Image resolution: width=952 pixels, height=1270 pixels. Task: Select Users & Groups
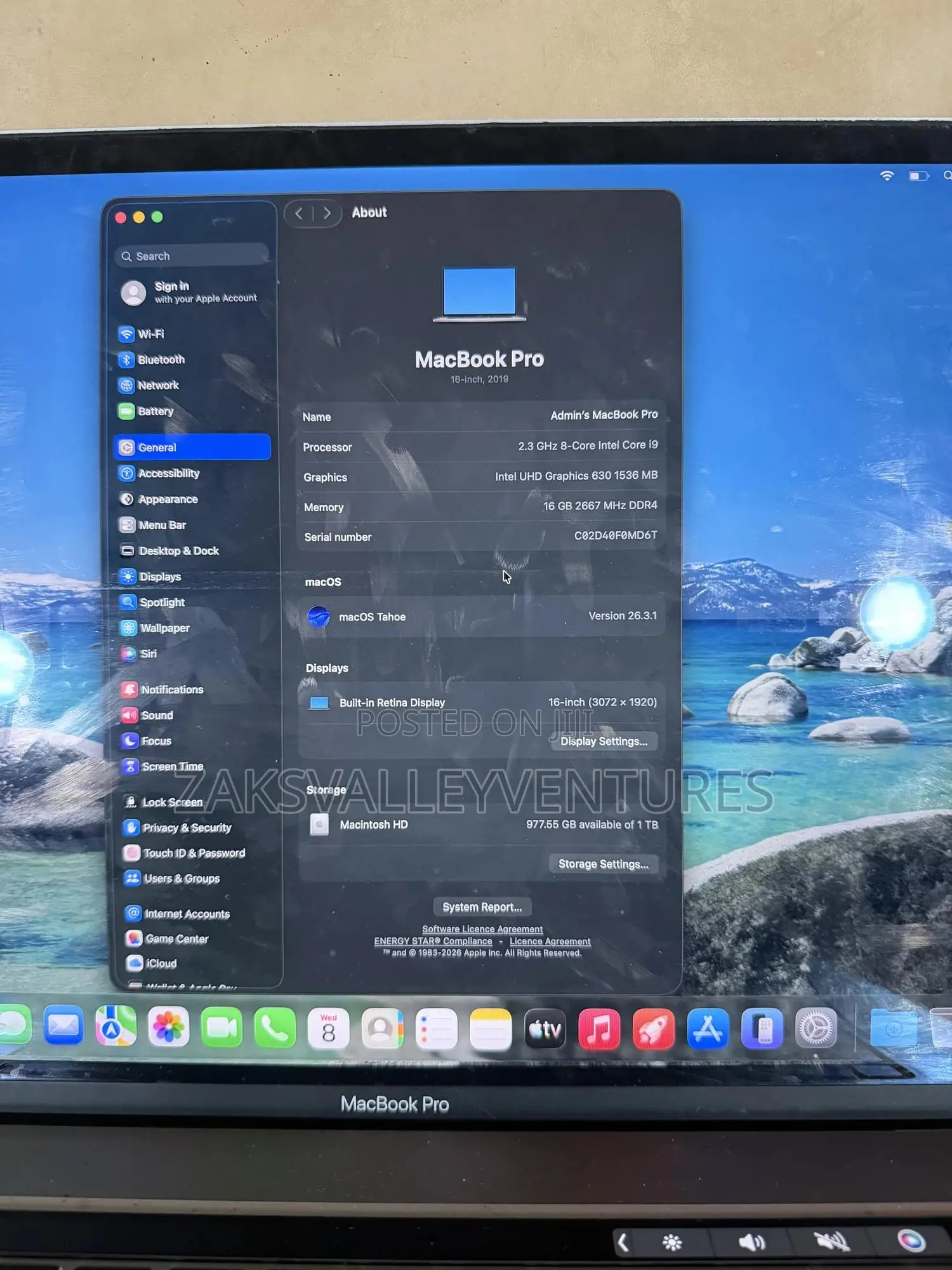(172, 878)
